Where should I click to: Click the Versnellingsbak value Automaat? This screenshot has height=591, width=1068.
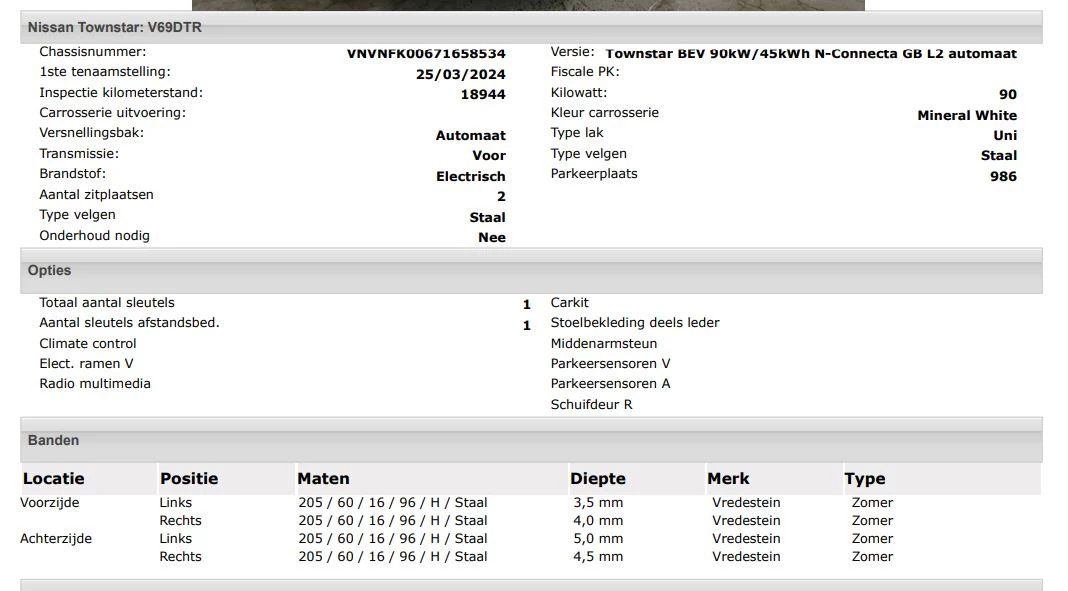point(470,134)
